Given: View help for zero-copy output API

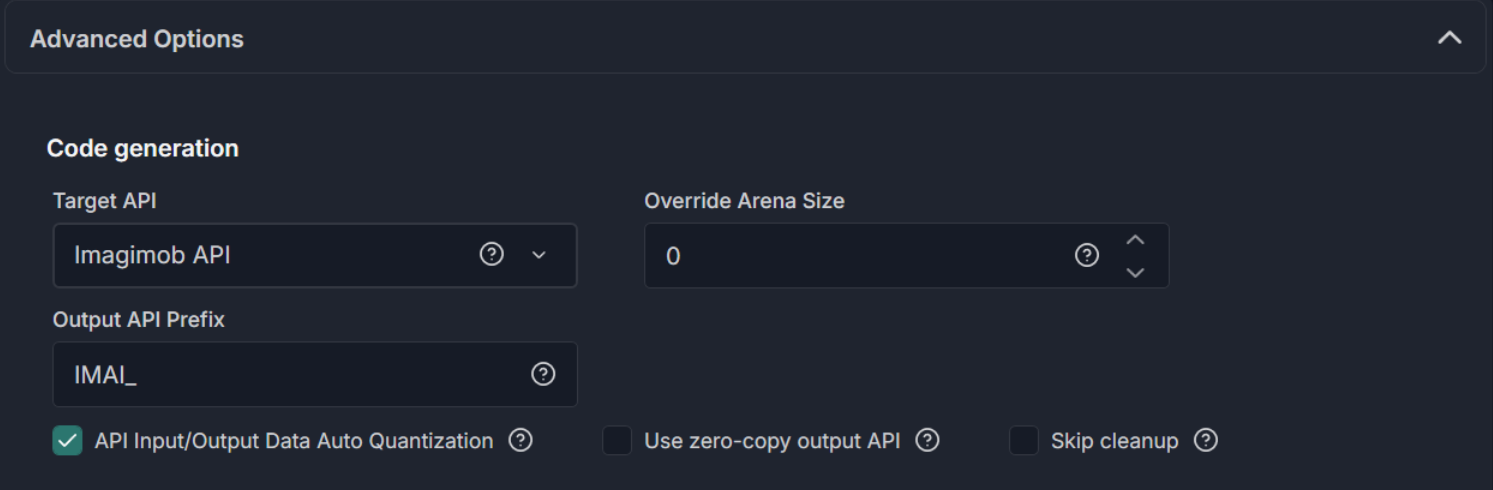Looking at the screenshot, I should (927, 440).
